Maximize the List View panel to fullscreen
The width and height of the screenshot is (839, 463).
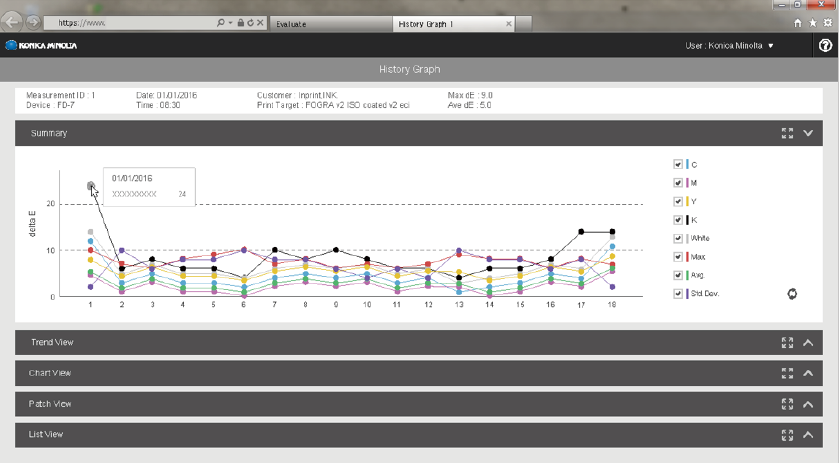click(787, 435)
